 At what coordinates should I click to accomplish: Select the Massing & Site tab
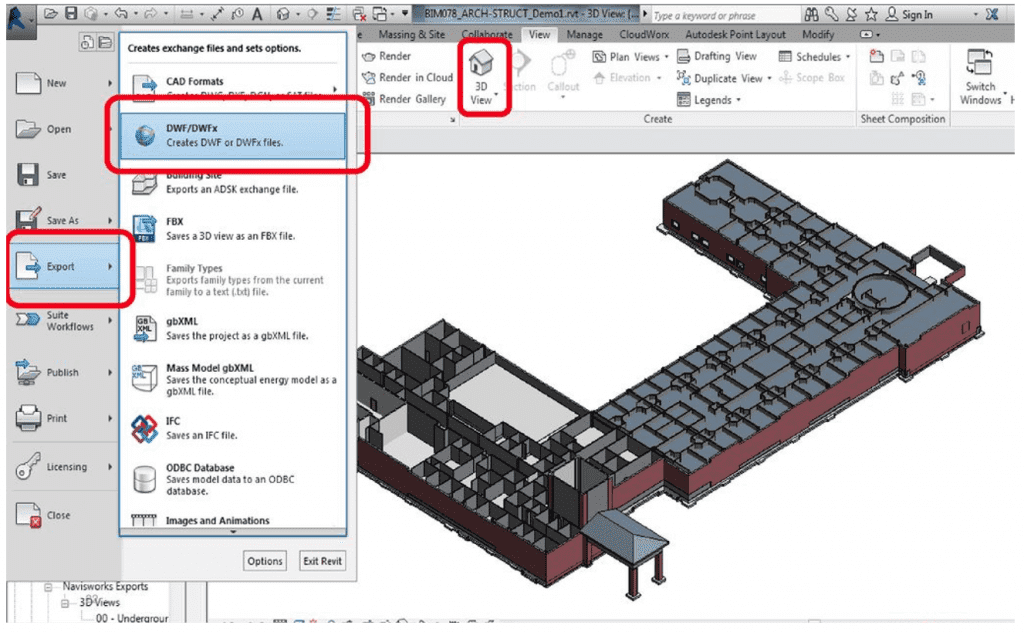[x=411, y=35]
